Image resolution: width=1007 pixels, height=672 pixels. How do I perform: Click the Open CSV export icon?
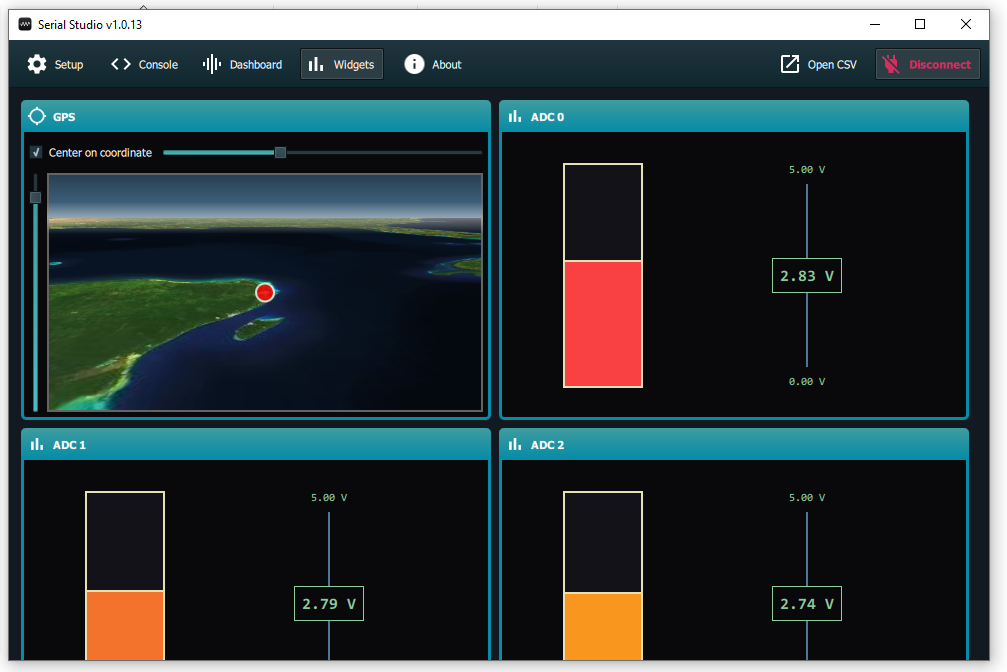(789, 63)
